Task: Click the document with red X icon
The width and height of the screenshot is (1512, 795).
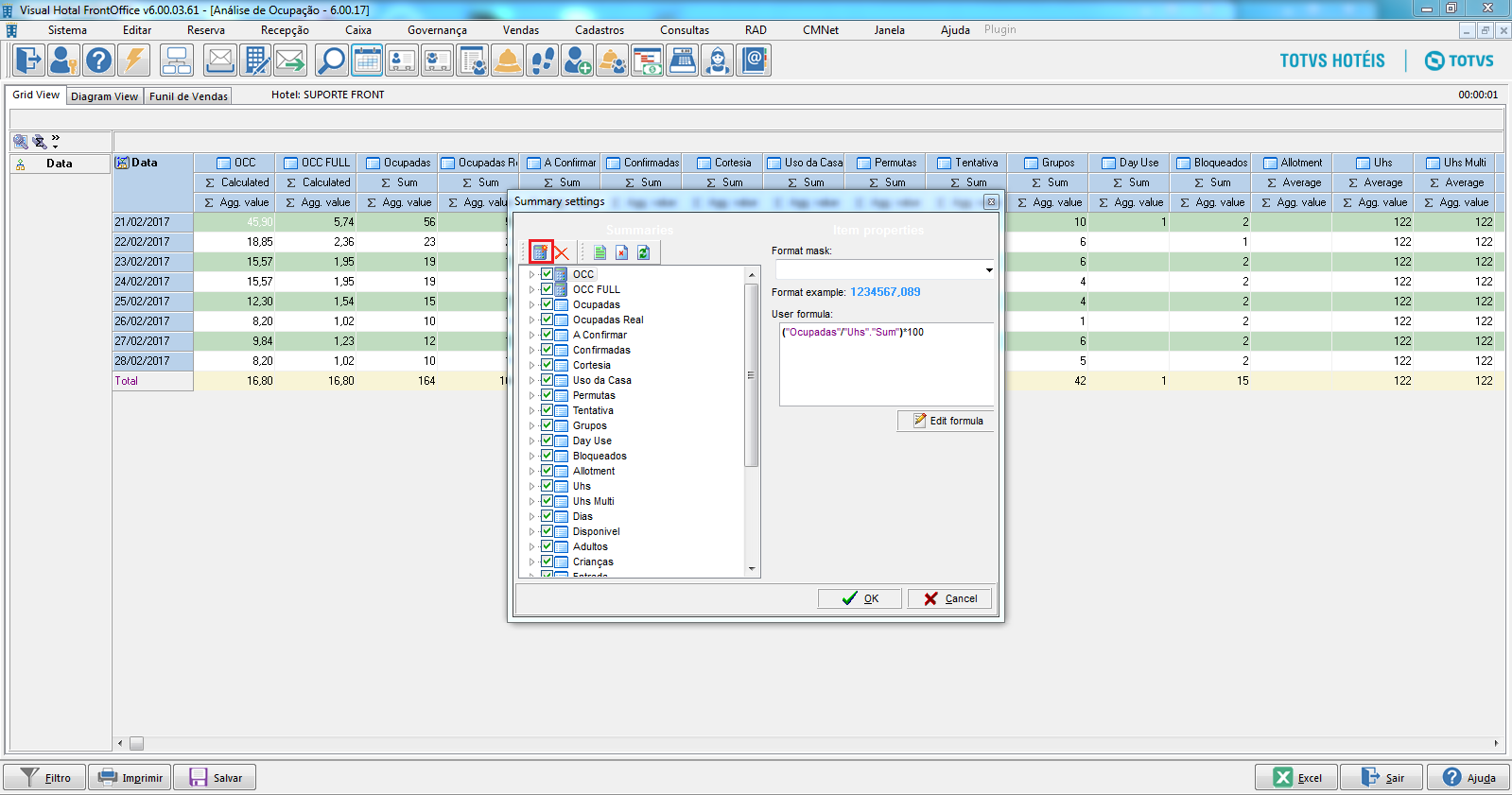Action: click(x=621, y=252)
